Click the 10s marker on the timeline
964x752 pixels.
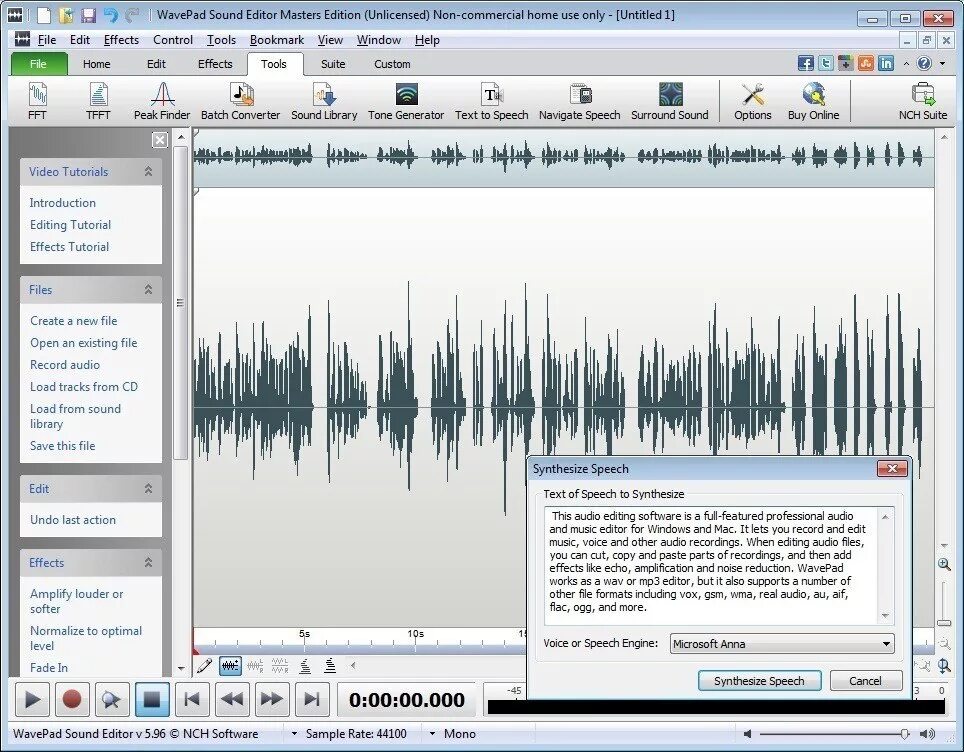(x=415, y=633)
